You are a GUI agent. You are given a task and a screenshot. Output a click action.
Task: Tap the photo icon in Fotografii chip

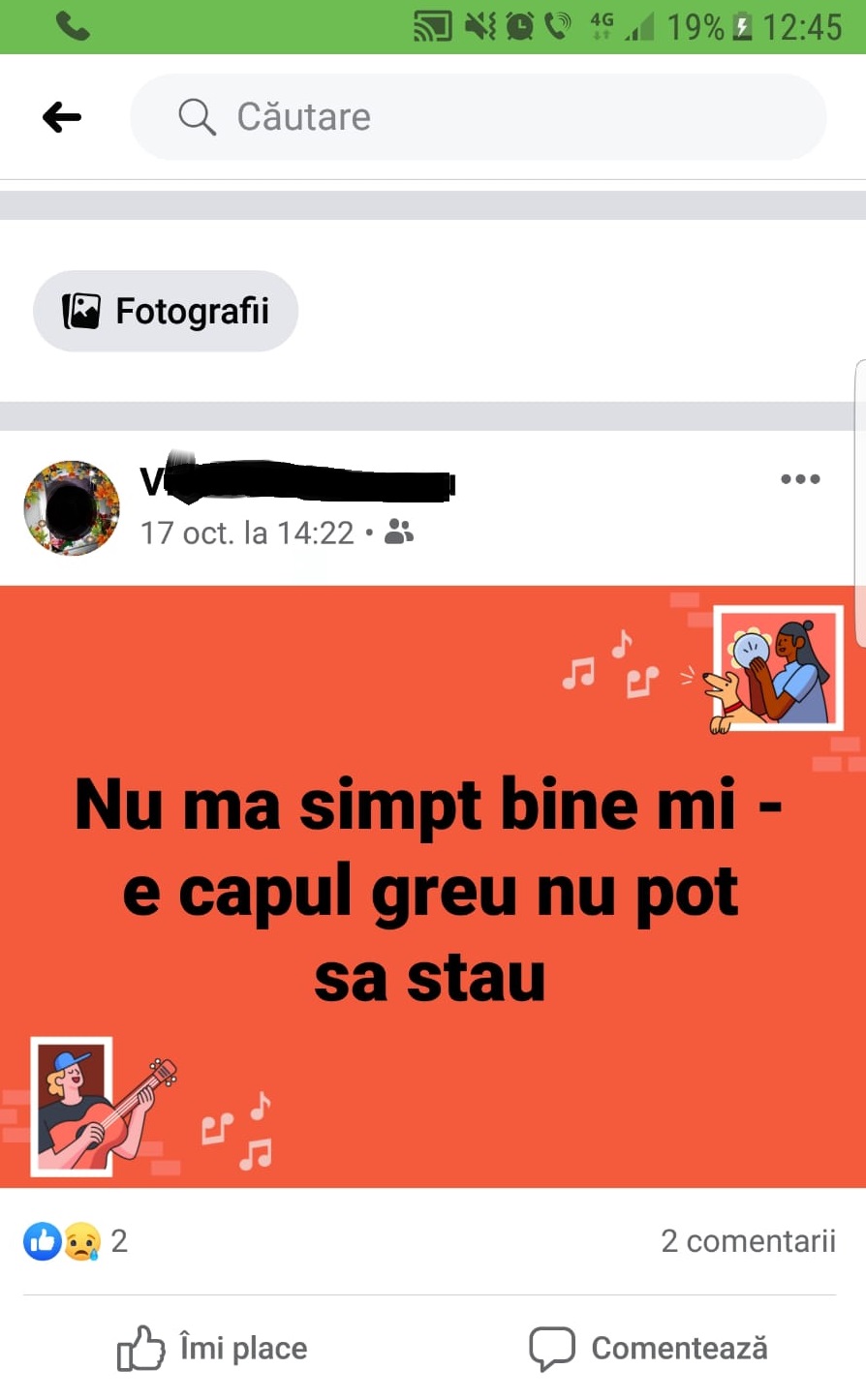tap(81, 311)
